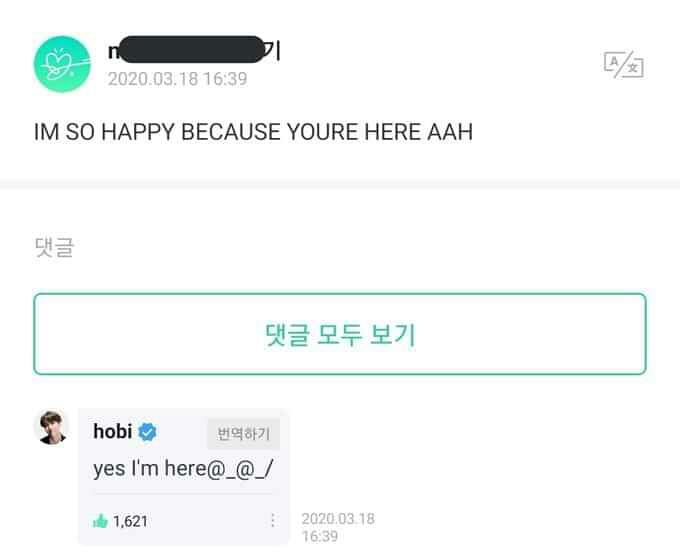Click the 댓글 모두 보기 button
This screenshot has height=556, width=680.
click(340, 334)
